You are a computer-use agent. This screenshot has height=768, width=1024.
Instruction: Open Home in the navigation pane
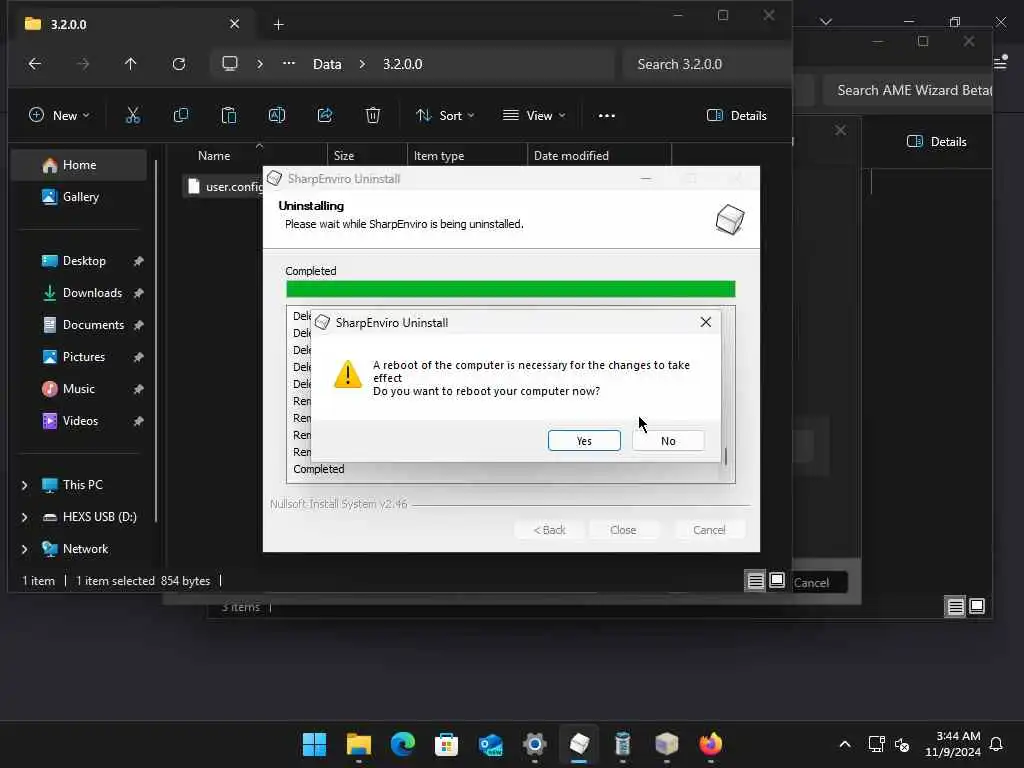[79, 165]
